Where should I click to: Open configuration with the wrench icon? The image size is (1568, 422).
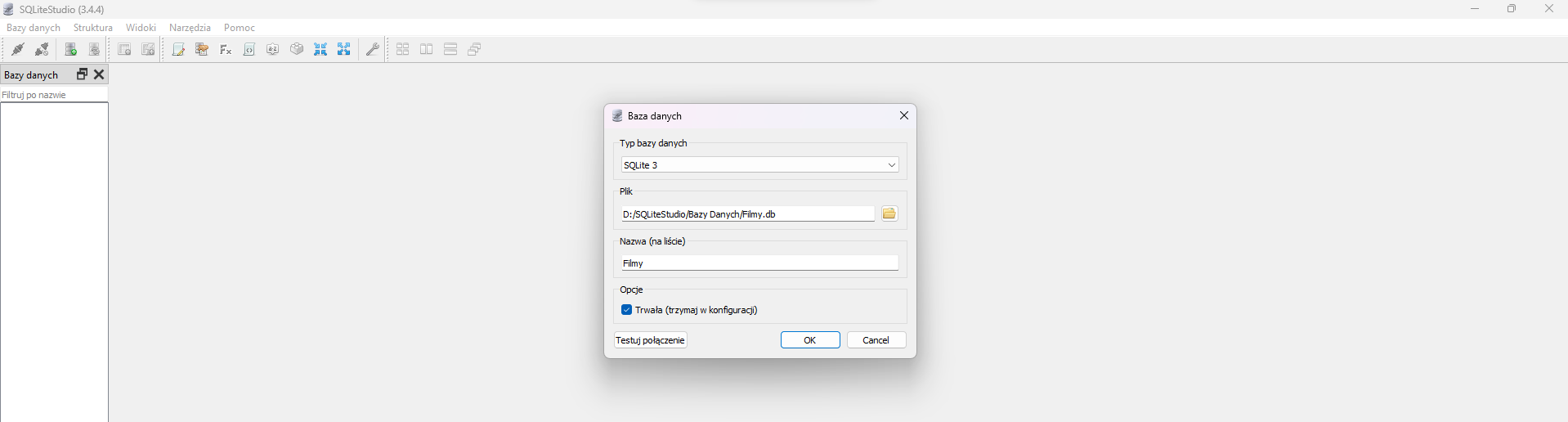click(373, 50)
